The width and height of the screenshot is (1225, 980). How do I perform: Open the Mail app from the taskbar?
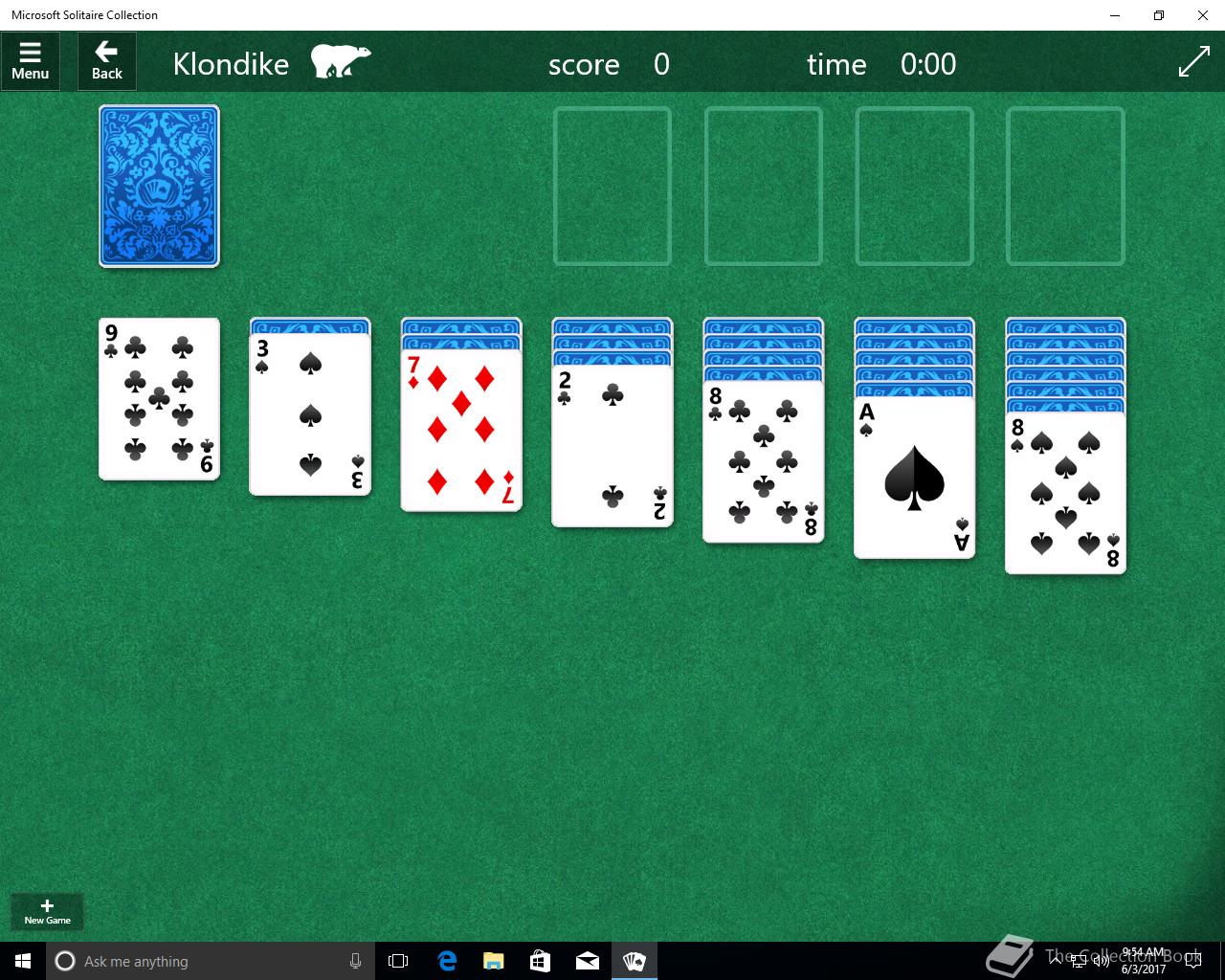(x=588, y=961)
